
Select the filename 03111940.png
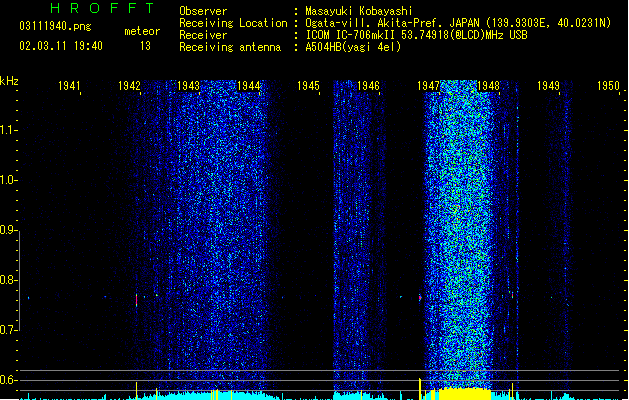click(55, 27)
